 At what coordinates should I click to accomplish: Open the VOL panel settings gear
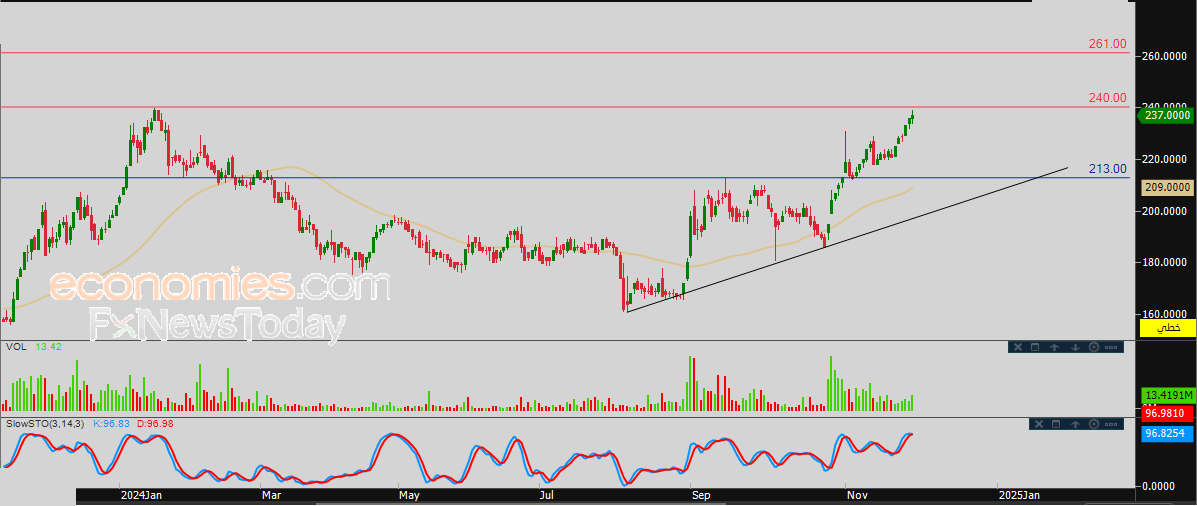(1093, 347)
